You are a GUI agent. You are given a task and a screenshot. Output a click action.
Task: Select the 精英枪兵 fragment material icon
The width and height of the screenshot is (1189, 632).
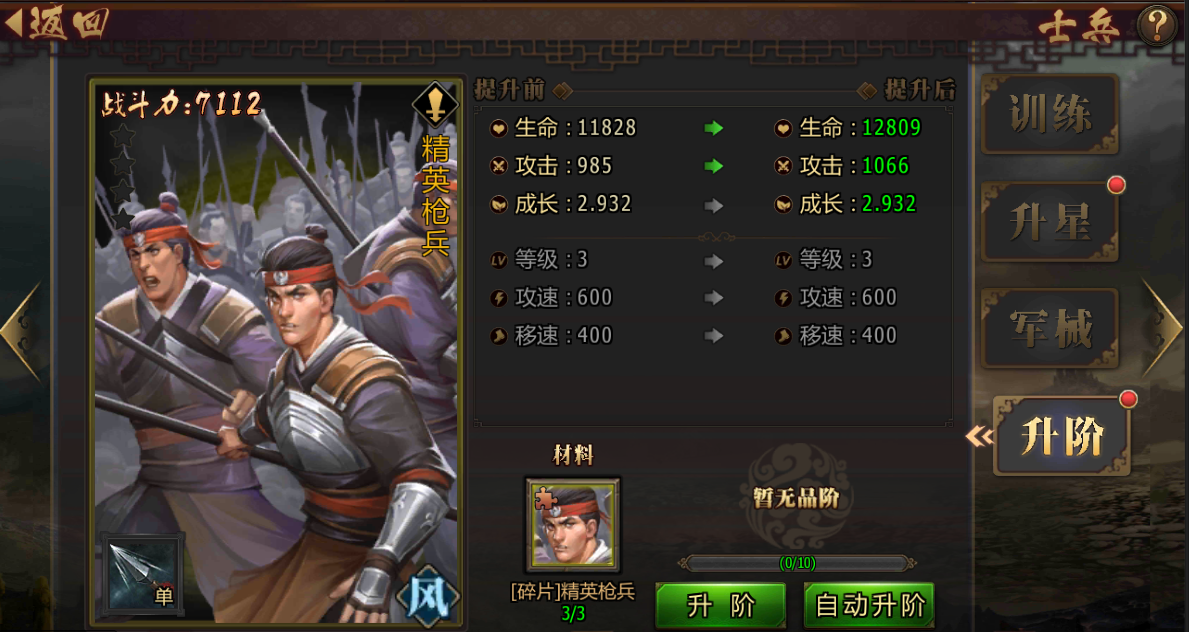pos(573,524)
